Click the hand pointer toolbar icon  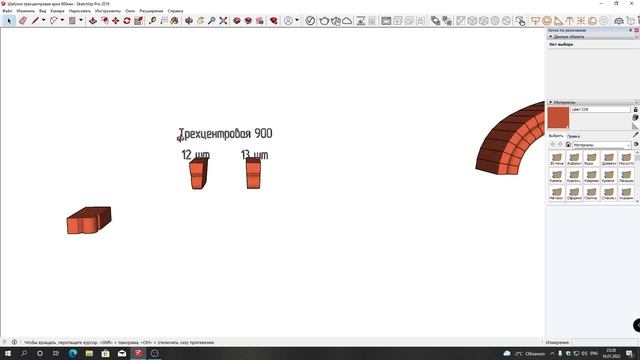click(520, 20)
